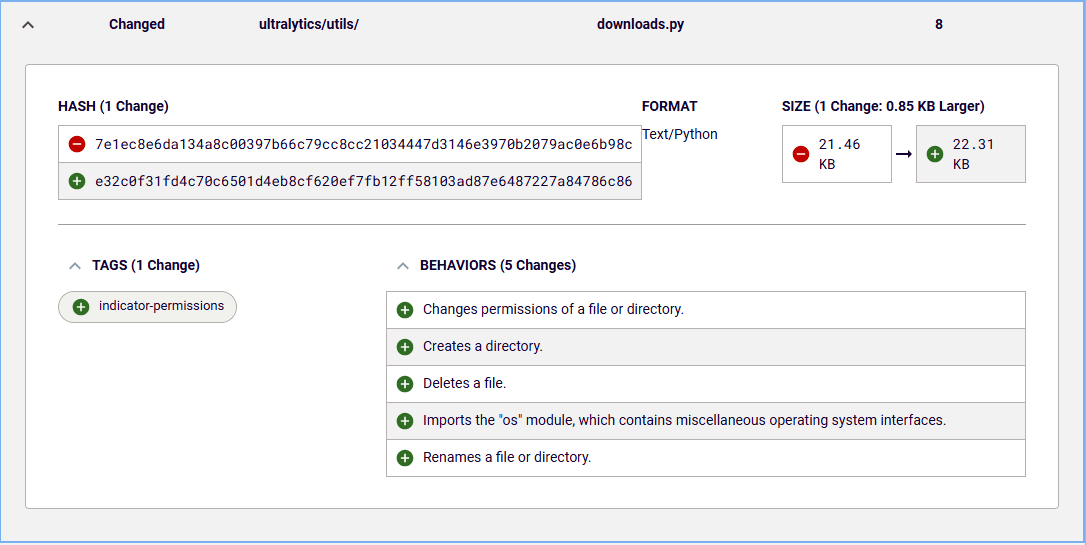Collapse the TAGS (1 Change) section
The height and width of the screenshot is (545, 1086).
coord(75,266)
